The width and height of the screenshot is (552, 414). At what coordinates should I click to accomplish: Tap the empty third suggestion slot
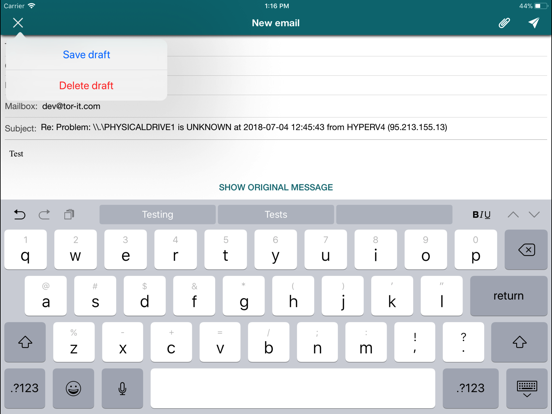(x=394, y=214)
